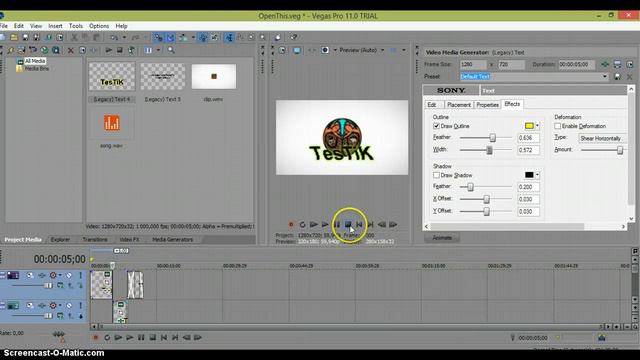This screenshot has height=360, width=640.
Task: Switch to the Placement tab
Action: coord(459,105)
